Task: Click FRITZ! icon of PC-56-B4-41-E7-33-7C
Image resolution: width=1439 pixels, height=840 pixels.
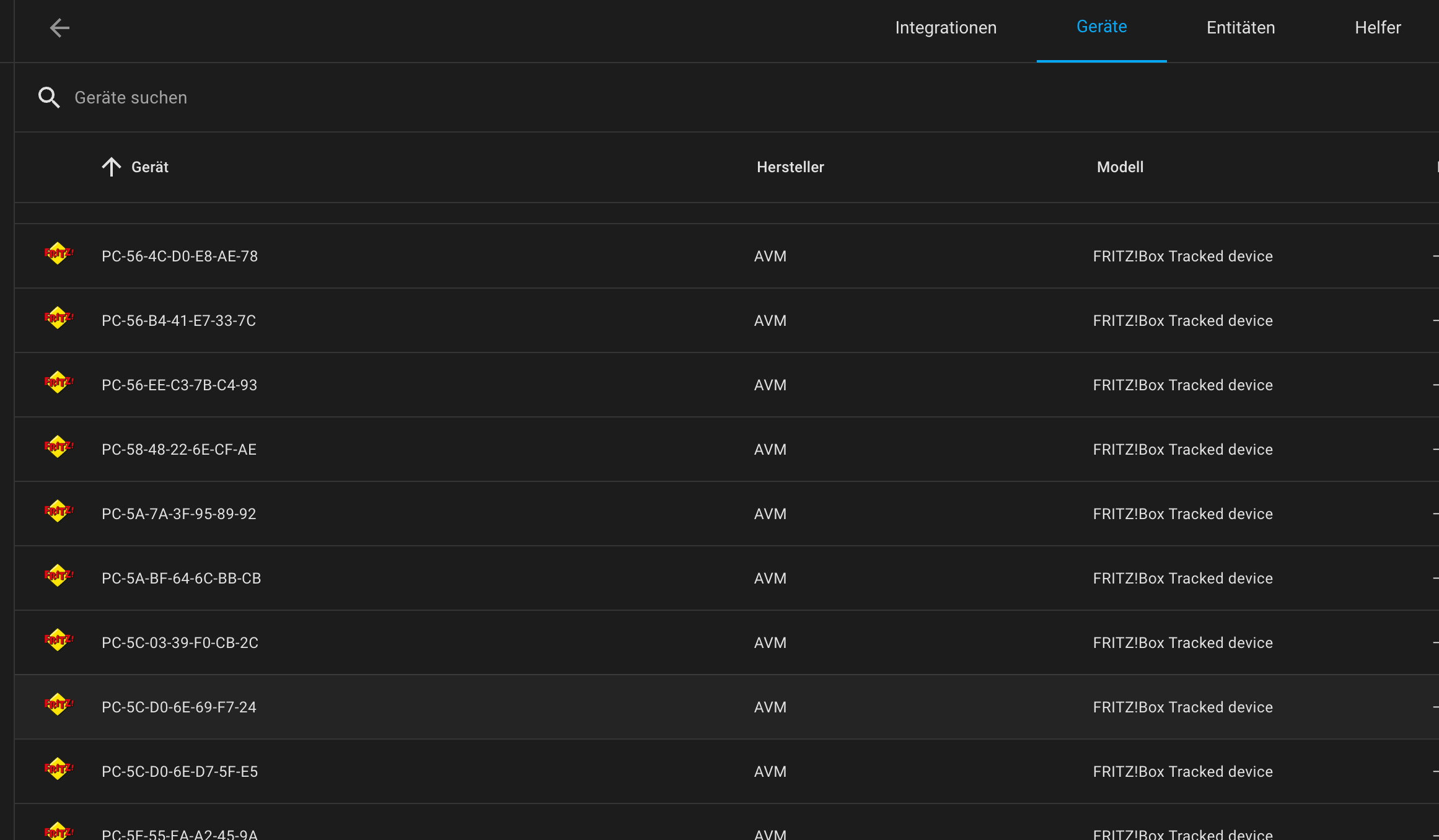Action: coord(58,318)
